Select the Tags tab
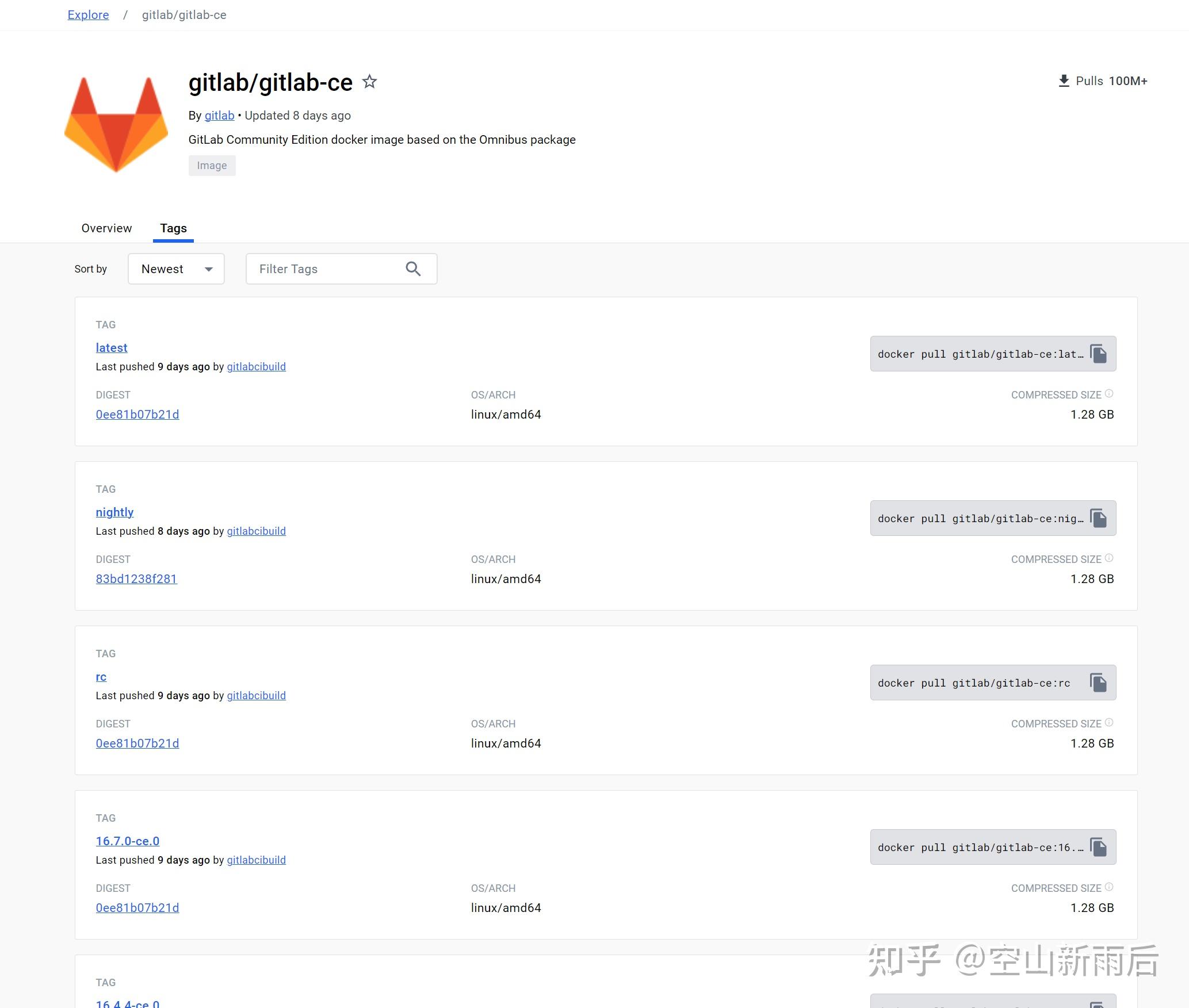 [173, 228]
